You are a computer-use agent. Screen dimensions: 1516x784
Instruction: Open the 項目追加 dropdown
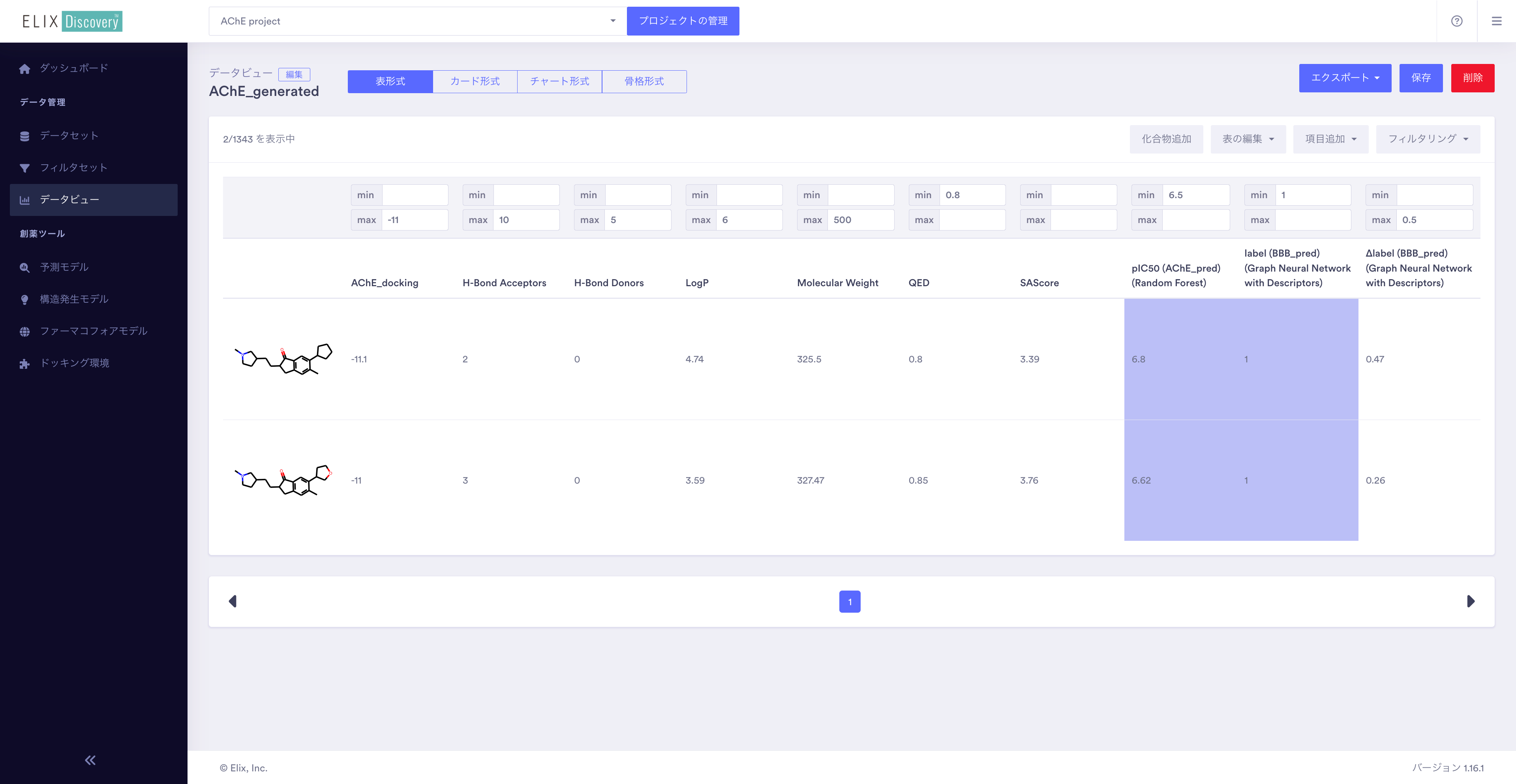click(1330, 139)
